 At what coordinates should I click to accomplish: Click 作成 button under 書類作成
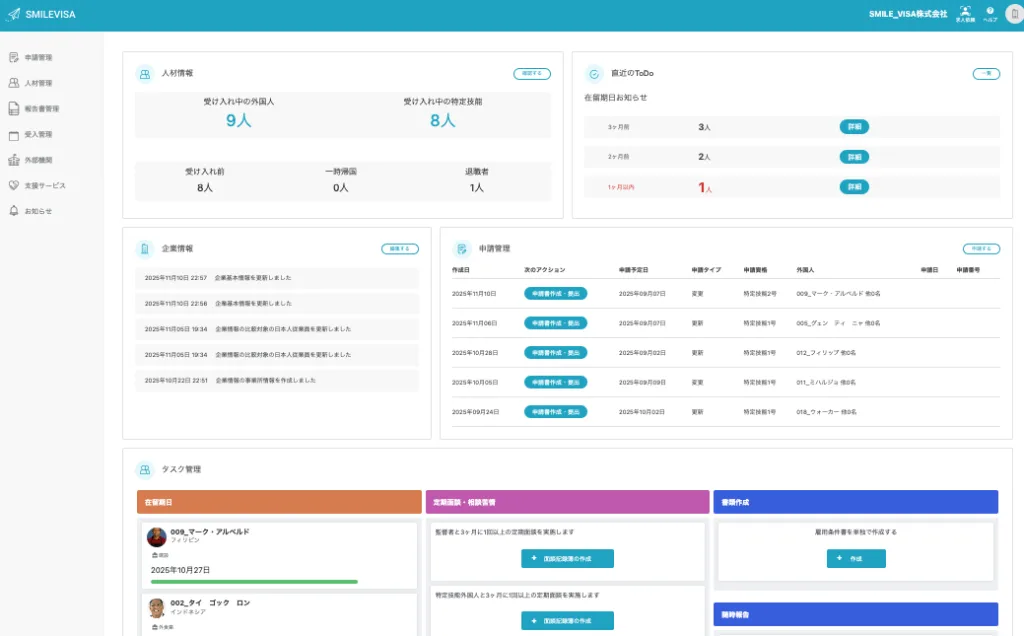(x=855, y=559)
